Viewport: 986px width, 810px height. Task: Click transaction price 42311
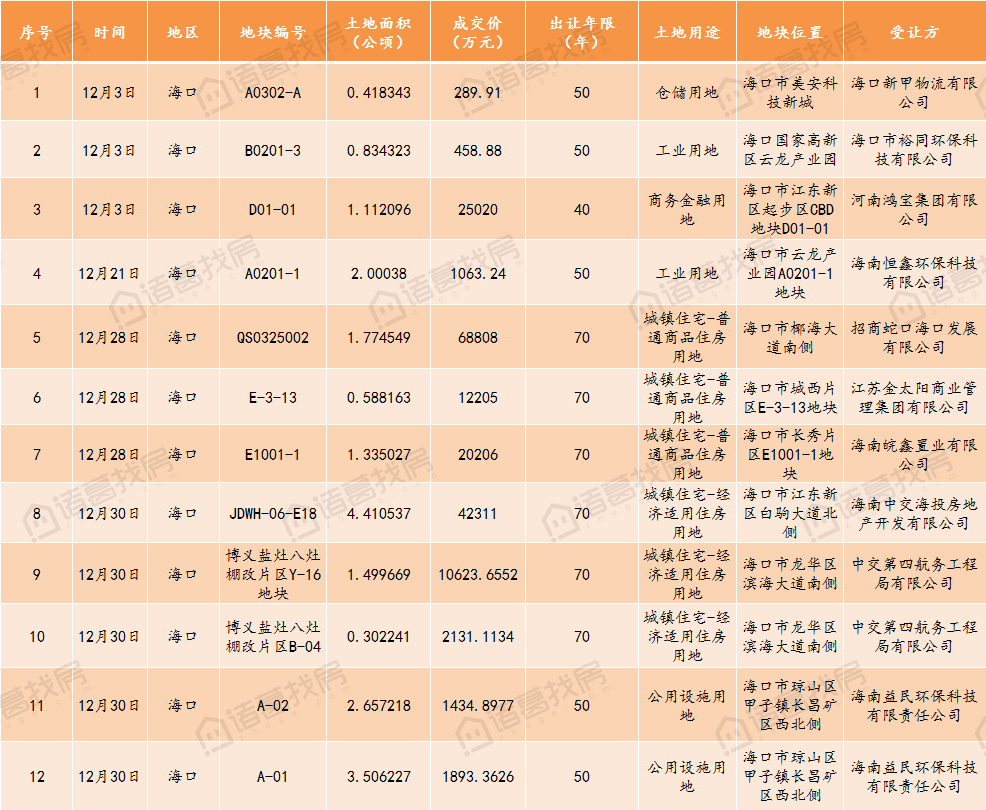(478, 514)
